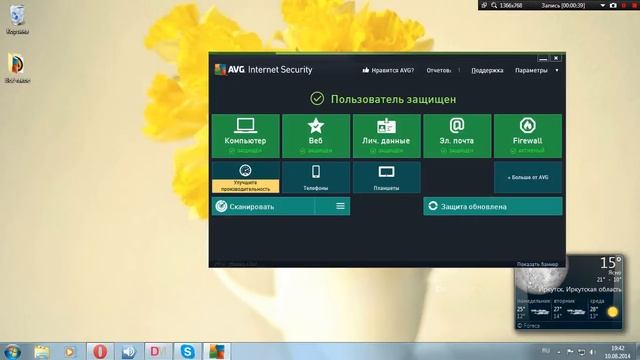Open the Recycle Bin desktop icon
640x360 pixels.
point(17,19)
